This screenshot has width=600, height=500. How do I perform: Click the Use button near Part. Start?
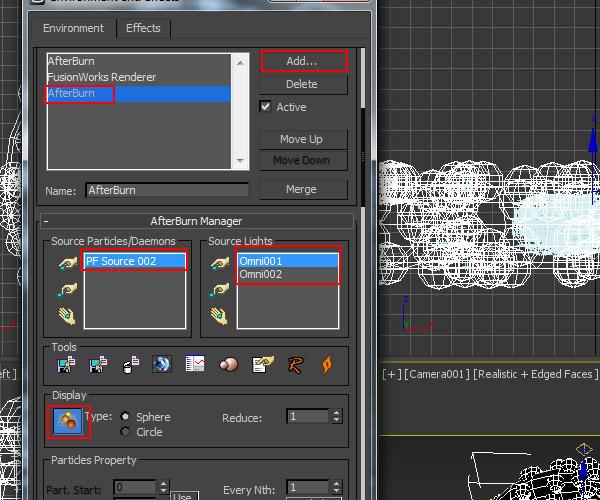click(x=184, y=496)
